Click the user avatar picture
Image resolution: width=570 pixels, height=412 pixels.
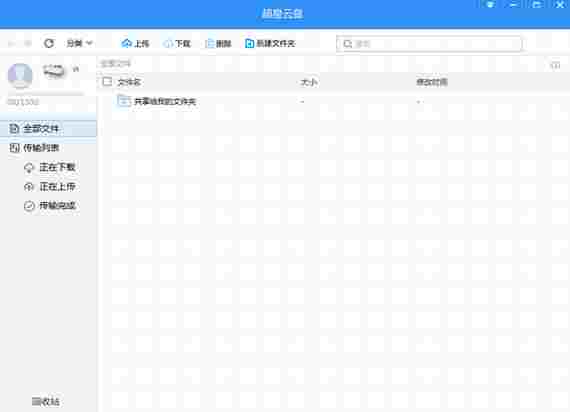tap(20, 76)
